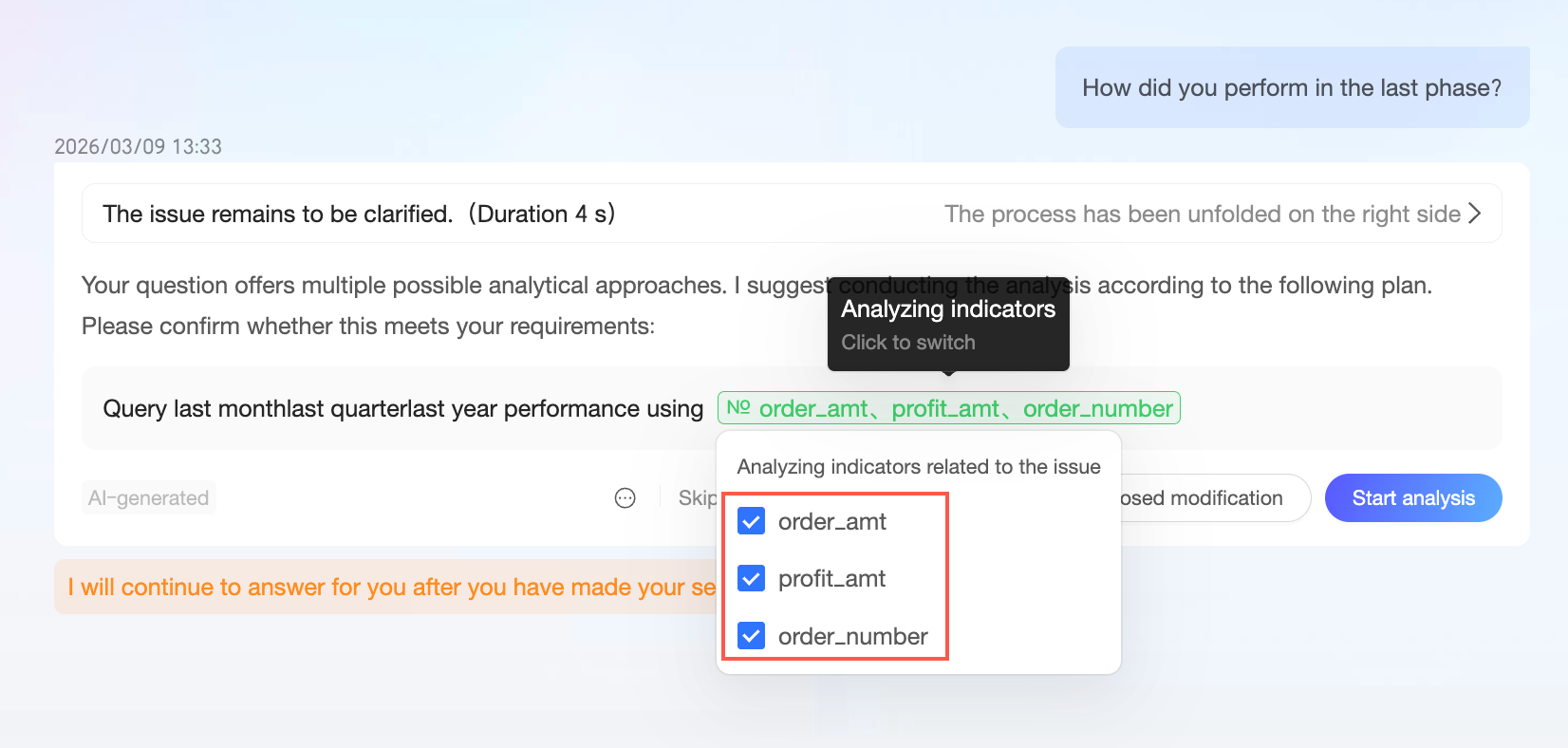Image resolution: width=1568 pixels, height=748 pixels.
Task: Click the numero icon in green indicator tag
Action: [738, 407]
